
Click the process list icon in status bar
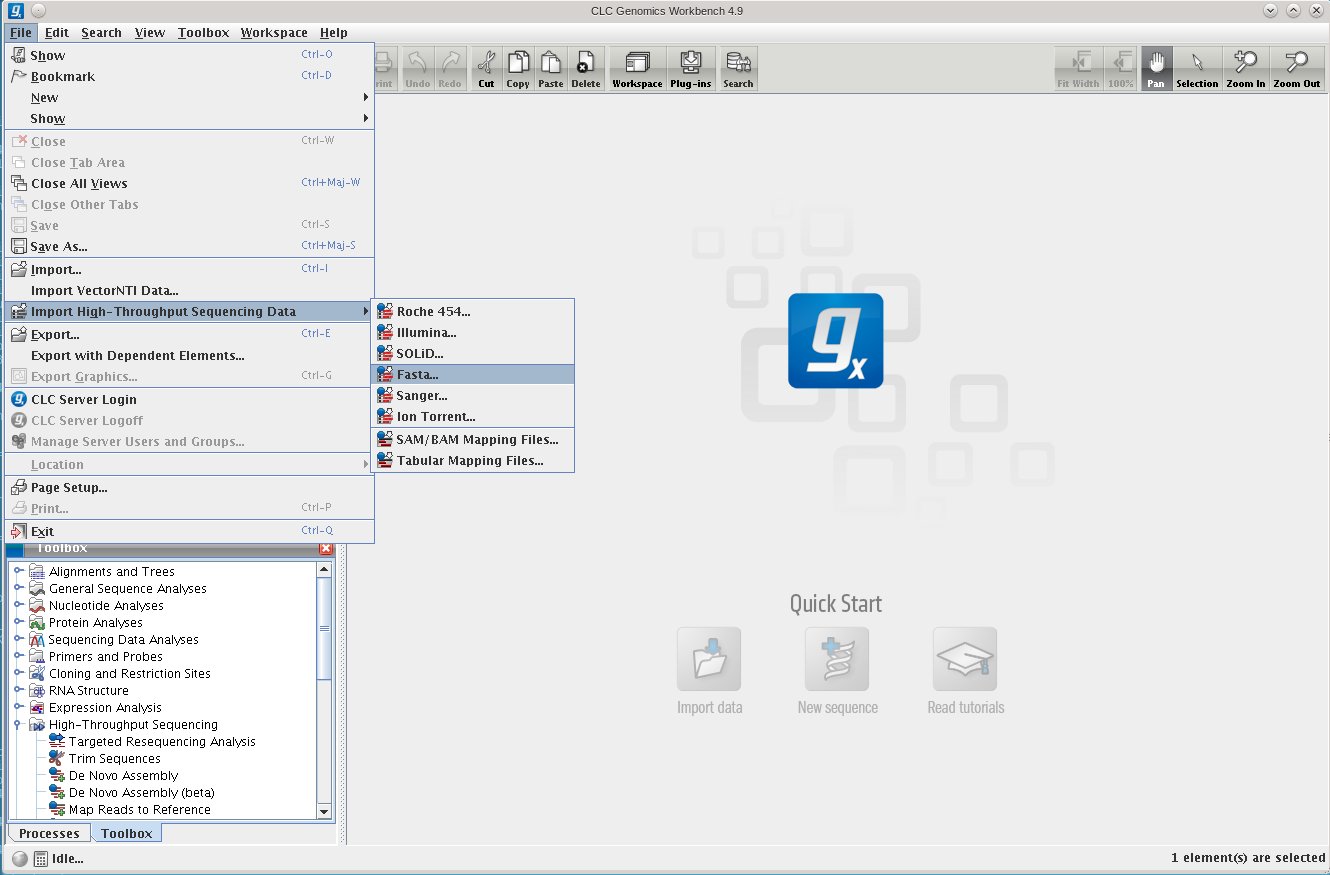click(41, 858)
